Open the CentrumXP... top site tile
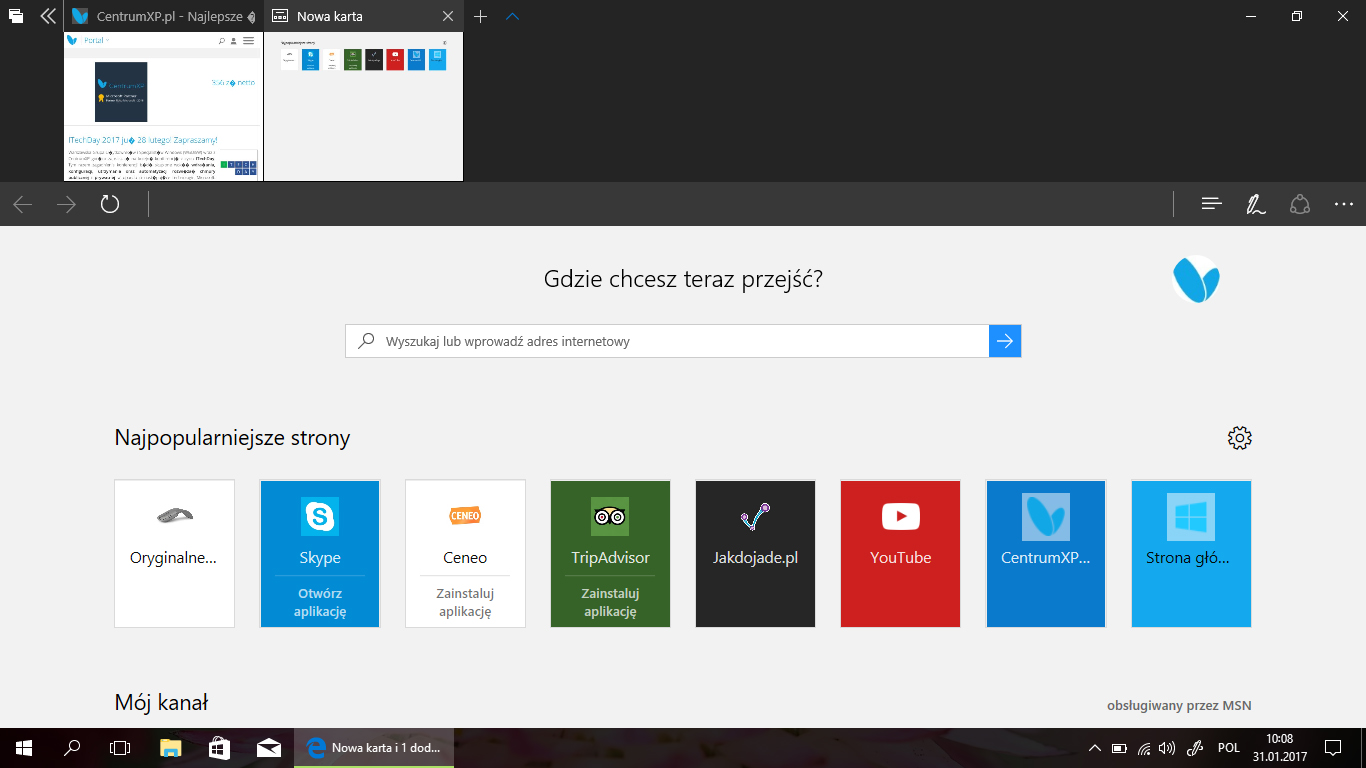This screenshot has width=1366, height=768. (1046, 554)
